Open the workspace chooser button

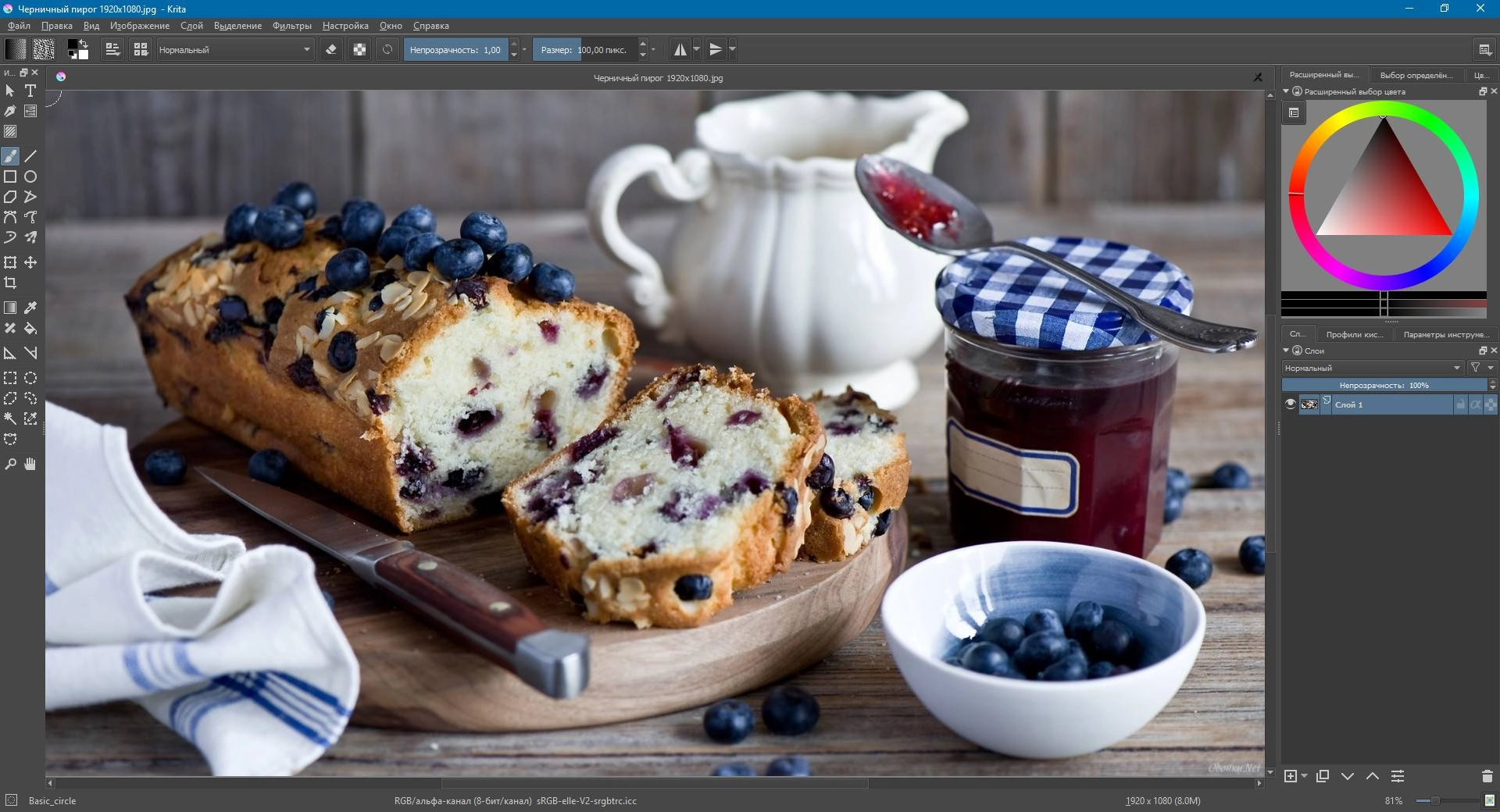(x=1485, y=49)
